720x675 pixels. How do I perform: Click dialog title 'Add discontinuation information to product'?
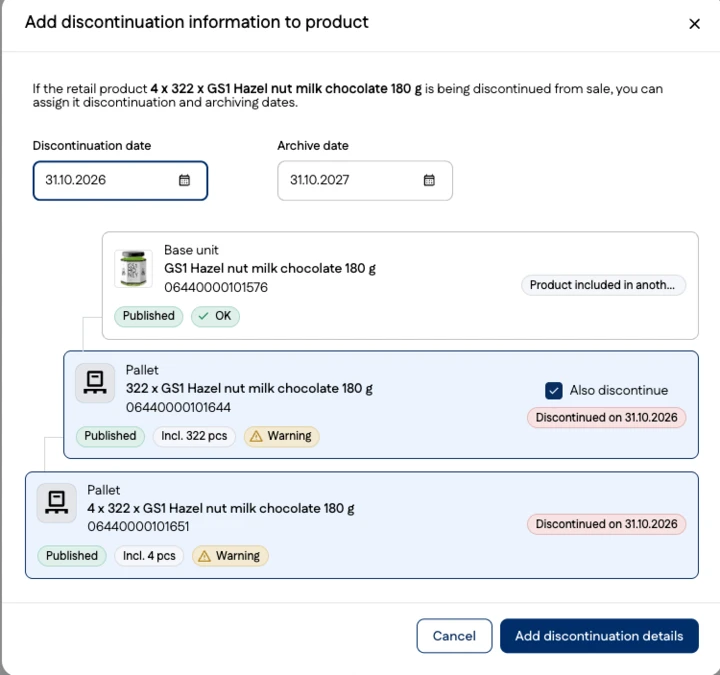click(x=197, y=22)
